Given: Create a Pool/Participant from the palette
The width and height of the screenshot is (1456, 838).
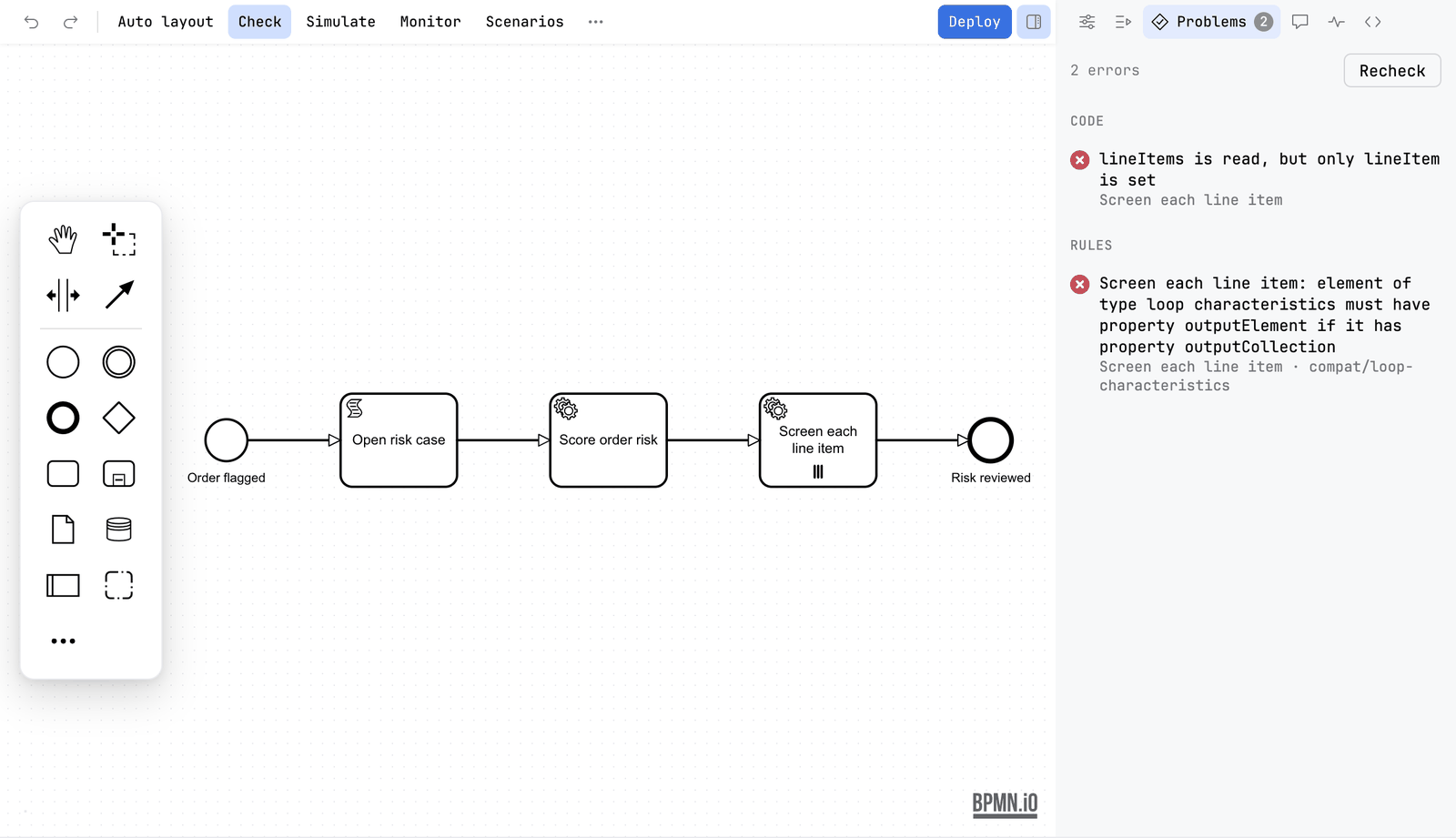Looking at the screenshot, I should click(63, 585).
